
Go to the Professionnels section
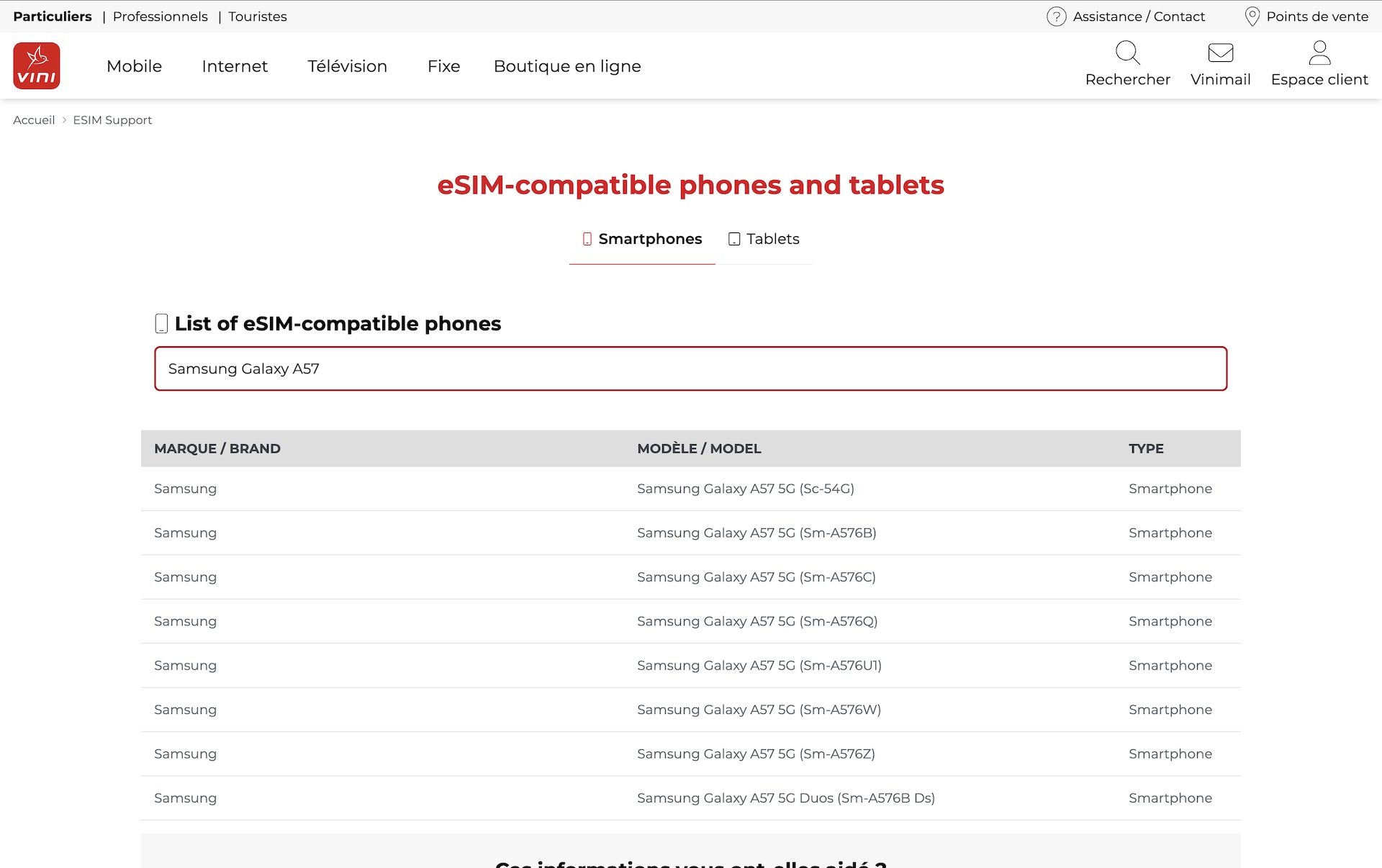tap(160, 17)
